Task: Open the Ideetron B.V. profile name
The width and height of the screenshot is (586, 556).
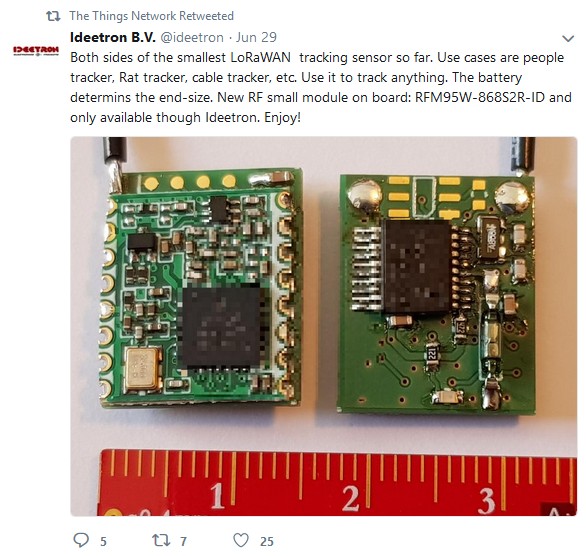Action: click(113, 37)
